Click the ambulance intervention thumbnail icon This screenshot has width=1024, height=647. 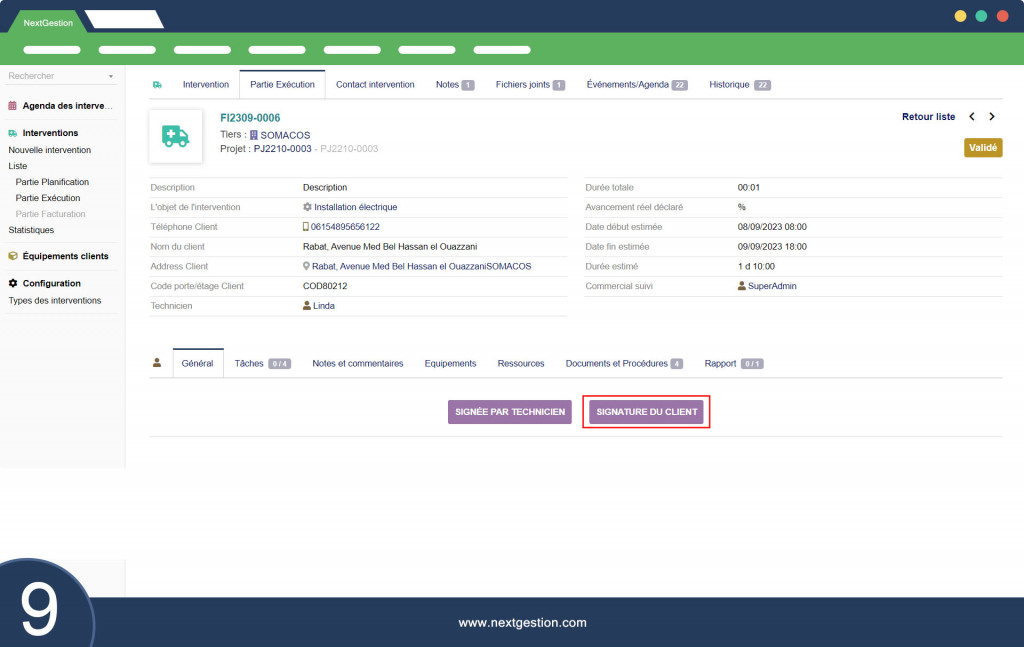click(175, 136)
